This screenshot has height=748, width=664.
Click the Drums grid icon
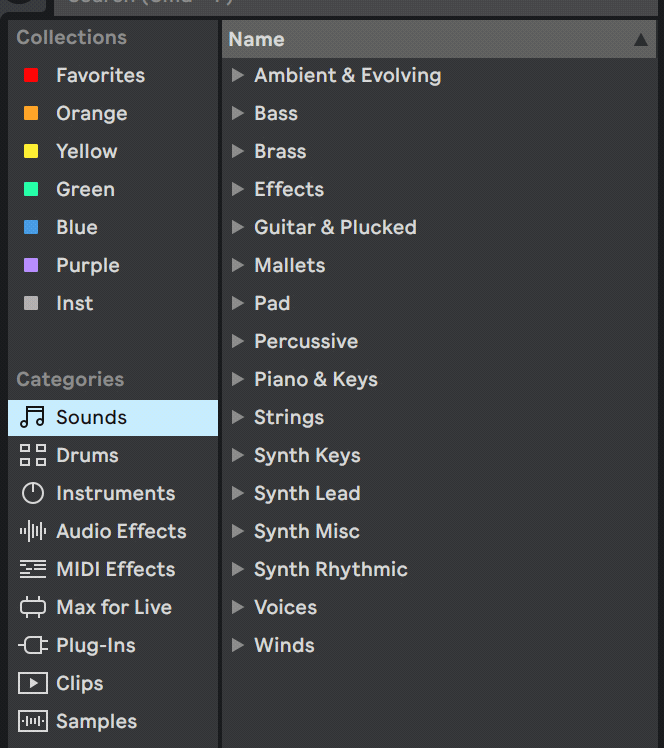pyautogui.click(x=32, y=455)
